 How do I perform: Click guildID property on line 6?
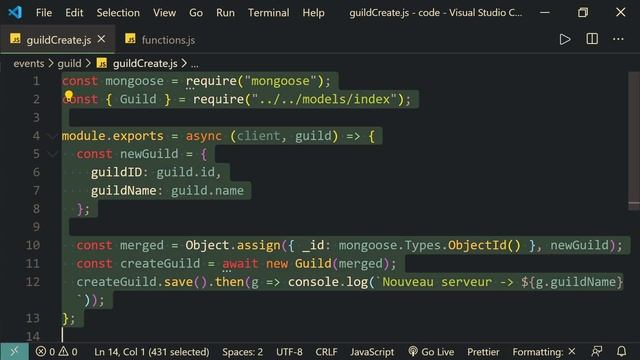116,172
